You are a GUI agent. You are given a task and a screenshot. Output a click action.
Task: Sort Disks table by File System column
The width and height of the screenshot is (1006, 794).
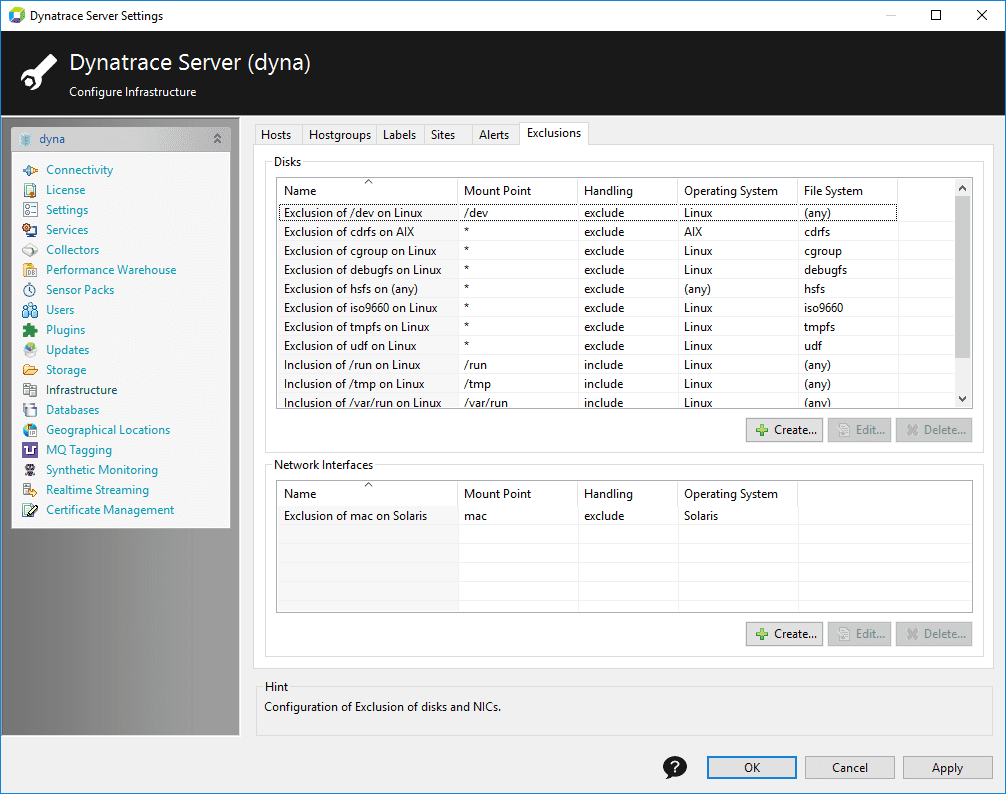(x=848, y=190)
